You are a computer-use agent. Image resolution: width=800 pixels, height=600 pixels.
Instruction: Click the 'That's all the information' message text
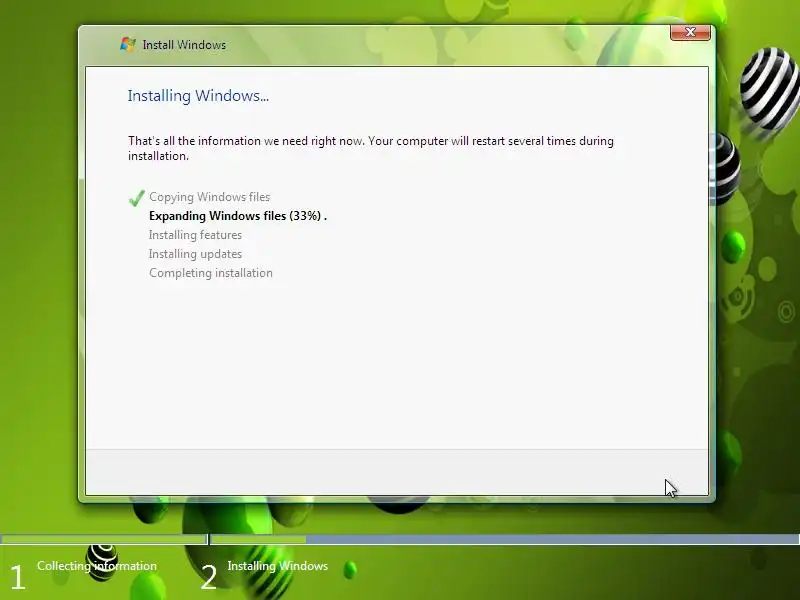tap(371, 148)
